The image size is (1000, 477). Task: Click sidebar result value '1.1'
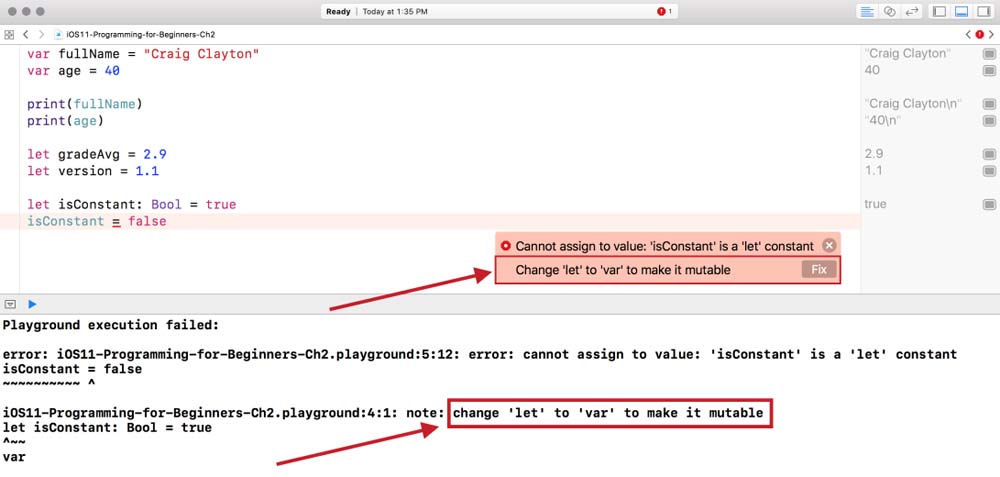[x=872, y=171]
